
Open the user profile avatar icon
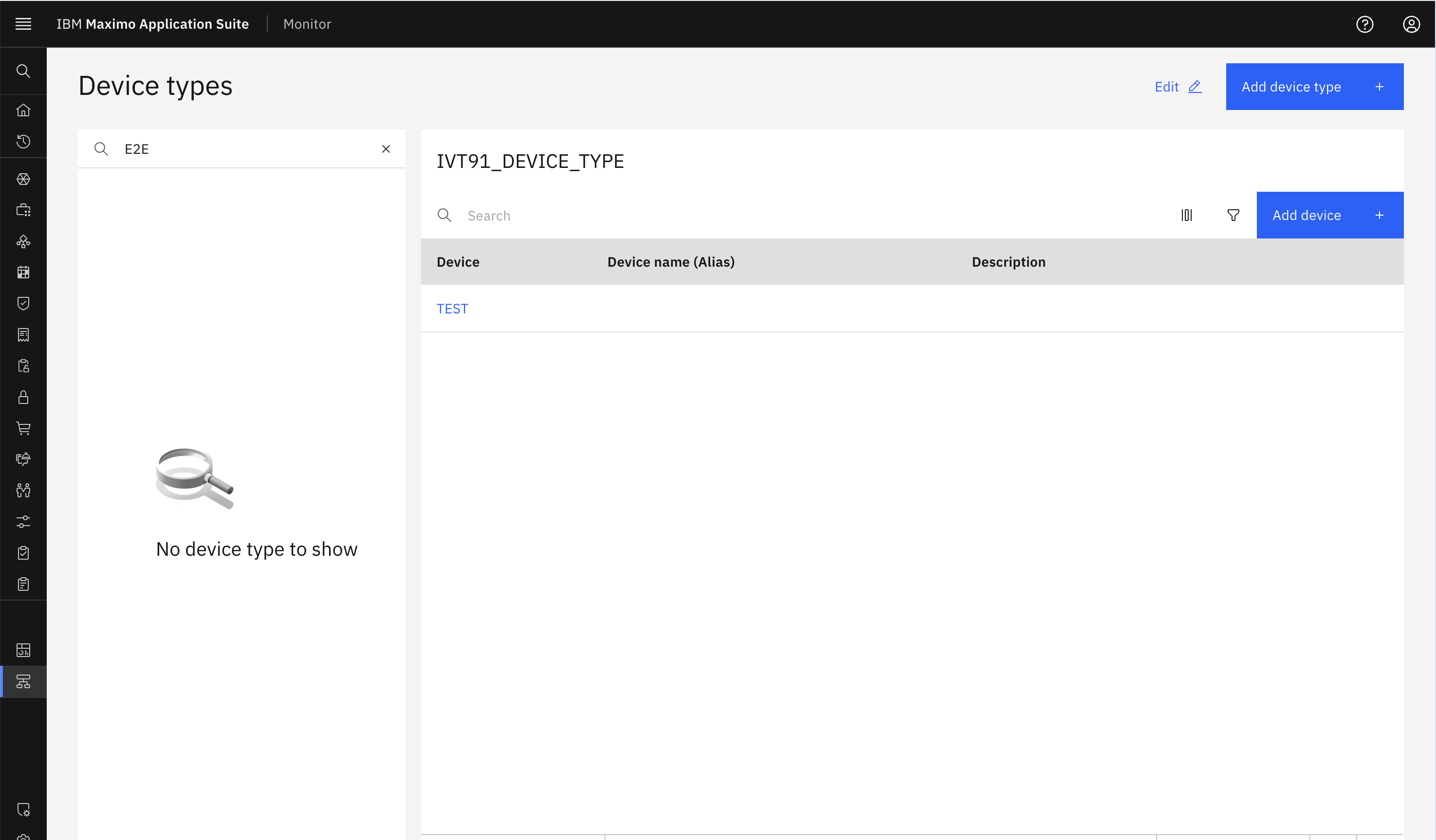coord(1412,24)
